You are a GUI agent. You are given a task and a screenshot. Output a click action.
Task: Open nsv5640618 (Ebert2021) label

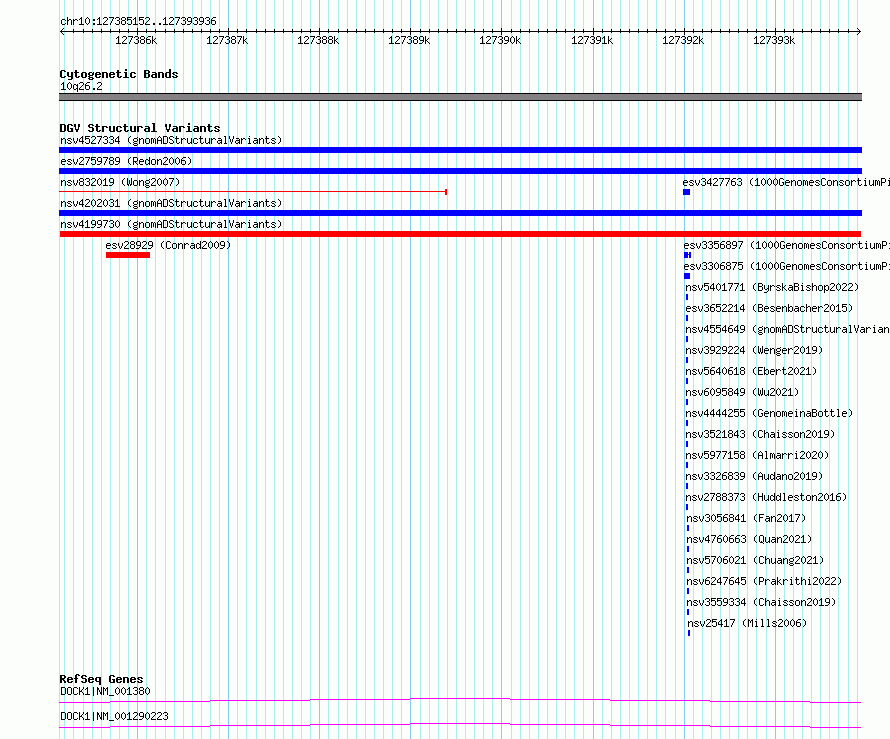pos(751,371)
